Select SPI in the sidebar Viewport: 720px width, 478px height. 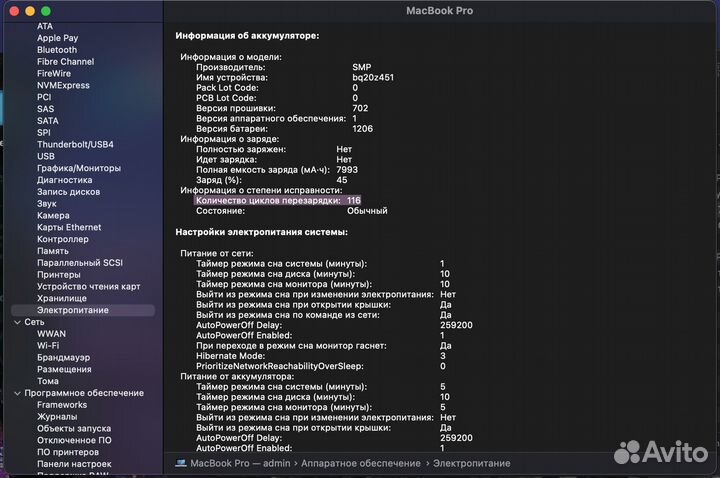[x=44, y=133]
